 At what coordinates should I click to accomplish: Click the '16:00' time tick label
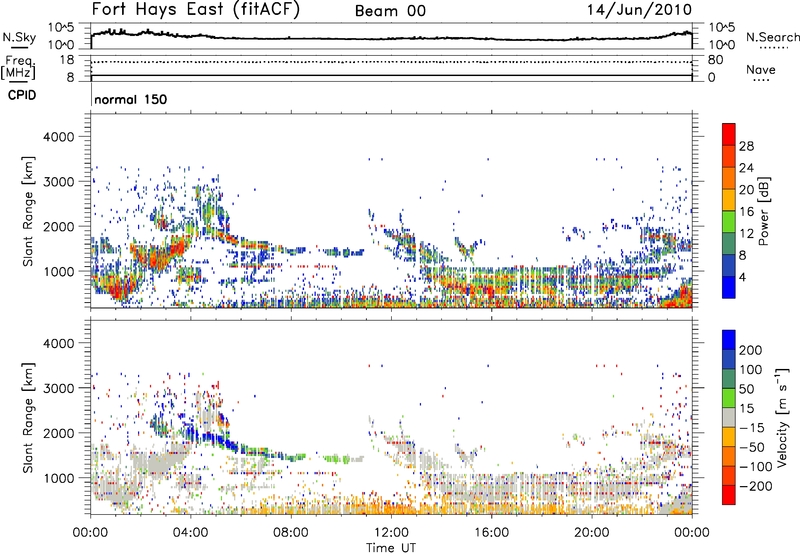[491, 533]
